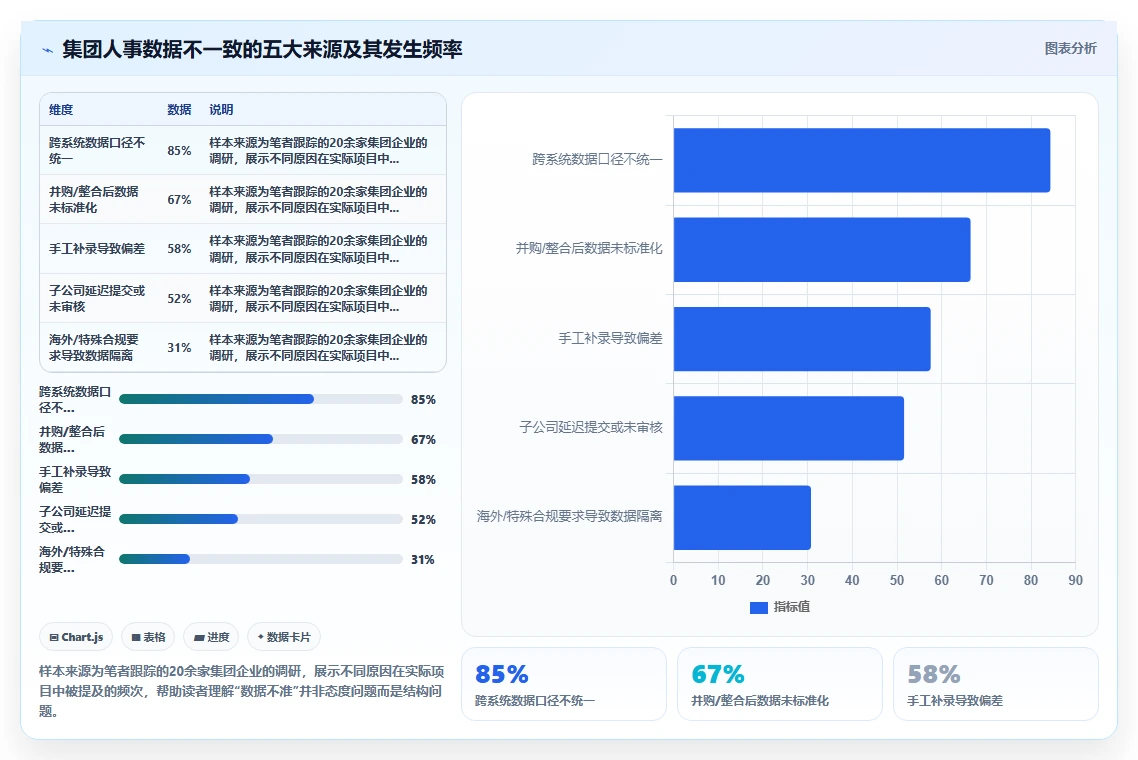
Task: Click the 67% value in the table
Action: (x=179, y=200)
